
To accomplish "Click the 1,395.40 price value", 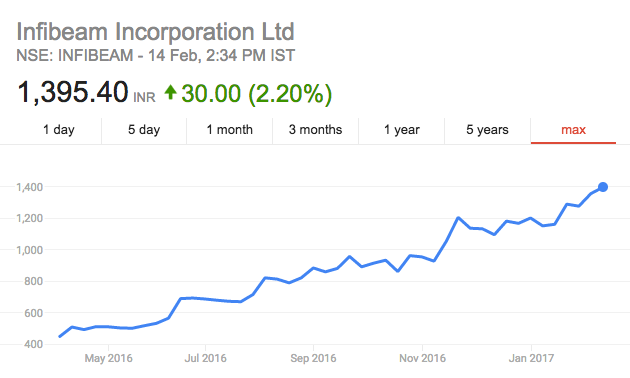I will tap(73, 92).
